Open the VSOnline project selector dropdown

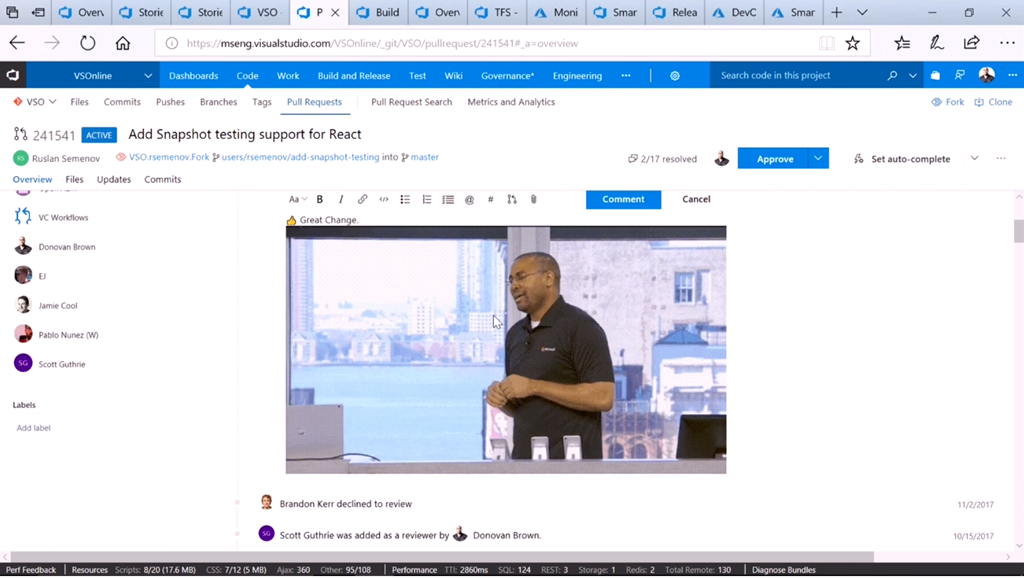[x=148, y=76]
